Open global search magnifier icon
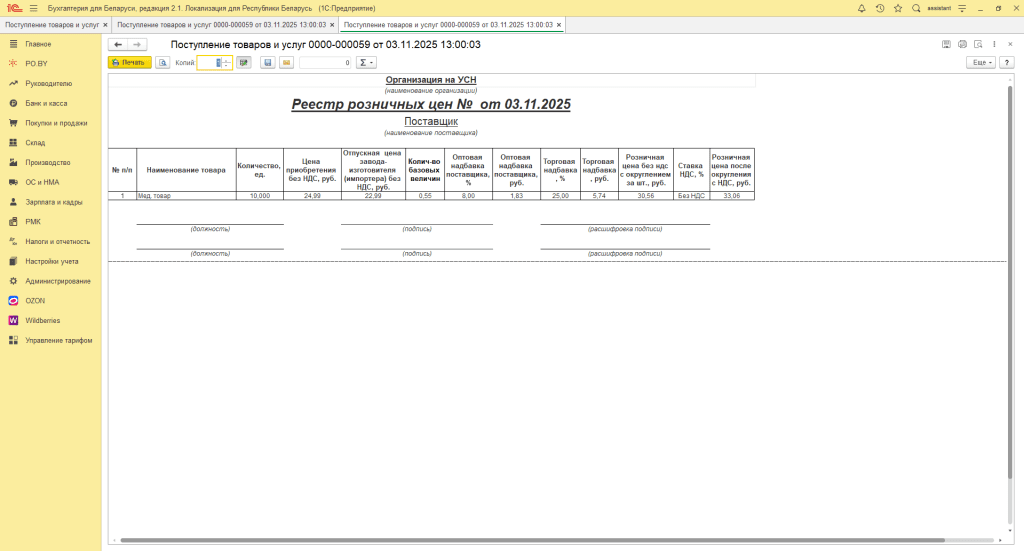Viewport: 1024px width, 551px height. [x=916, y=8]
